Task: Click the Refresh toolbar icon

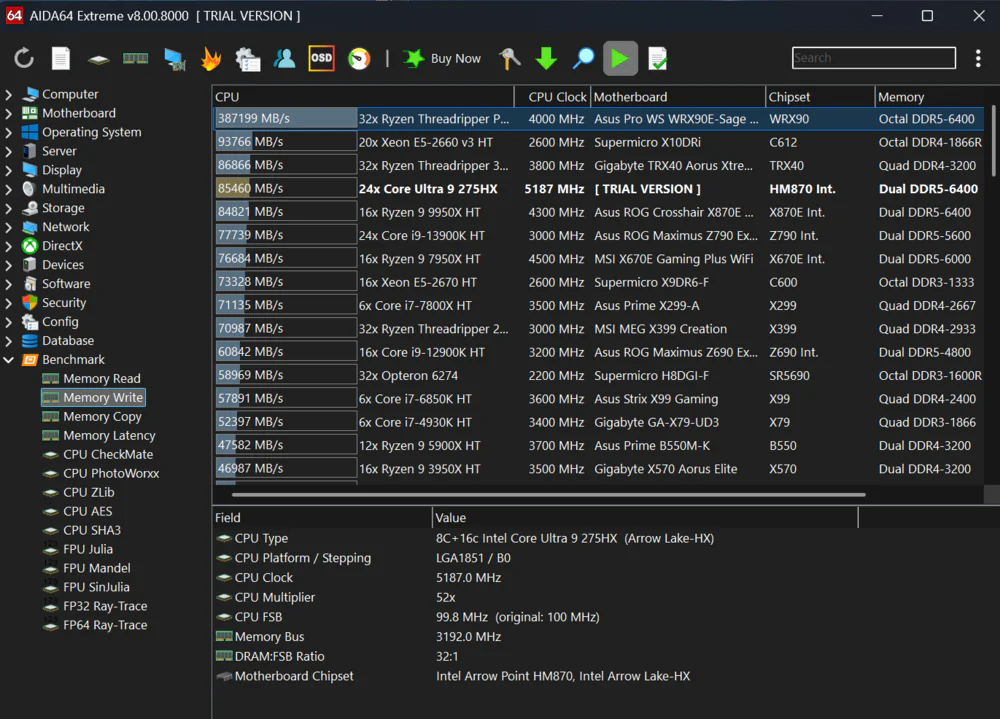Action: pyautogui.click(x=24, y=59)
